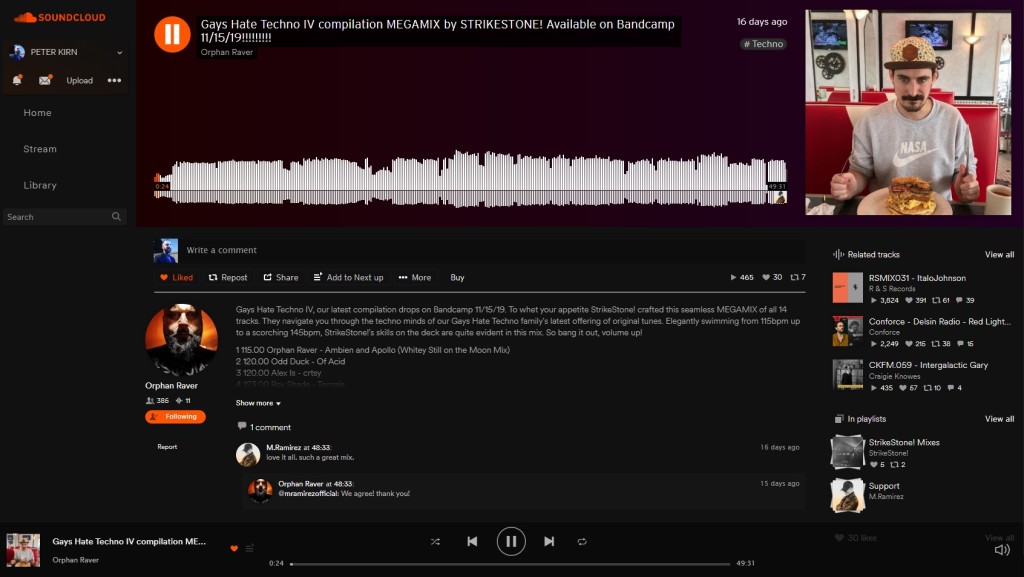This screenshot has width=1024, height=577.
Task: Click the notifications bell icon
Action: click(17, 80)
